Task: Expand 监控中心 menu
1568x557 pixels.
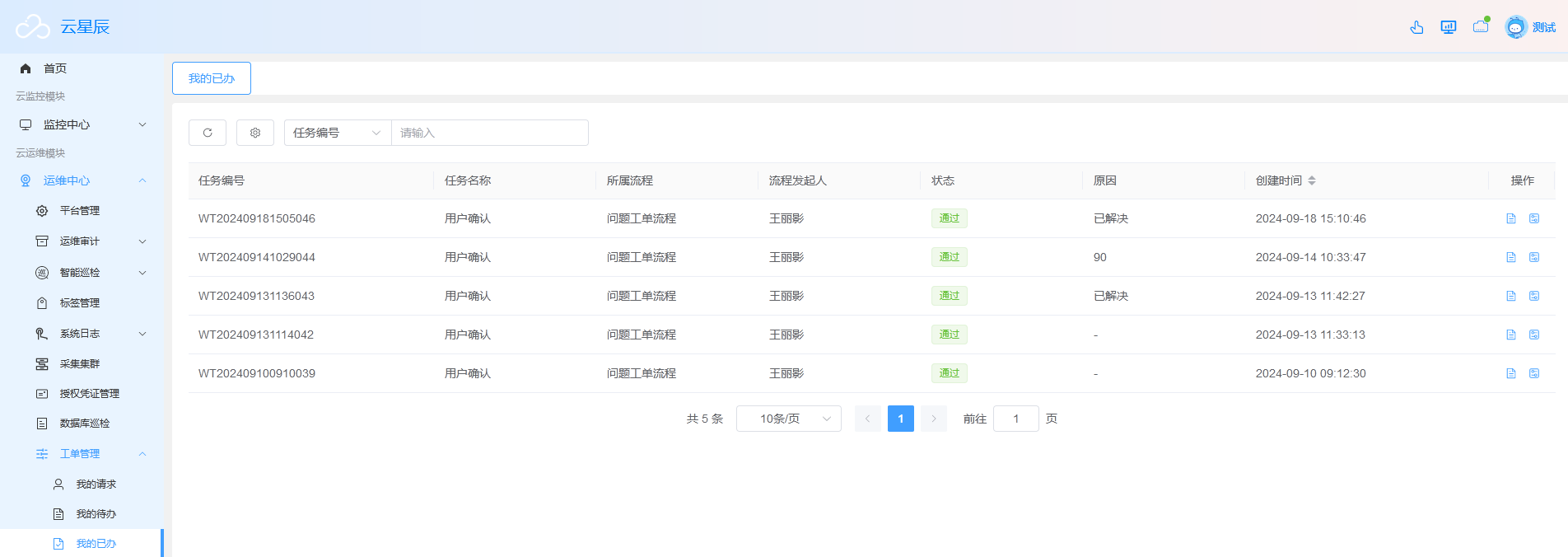Action: 82,124
